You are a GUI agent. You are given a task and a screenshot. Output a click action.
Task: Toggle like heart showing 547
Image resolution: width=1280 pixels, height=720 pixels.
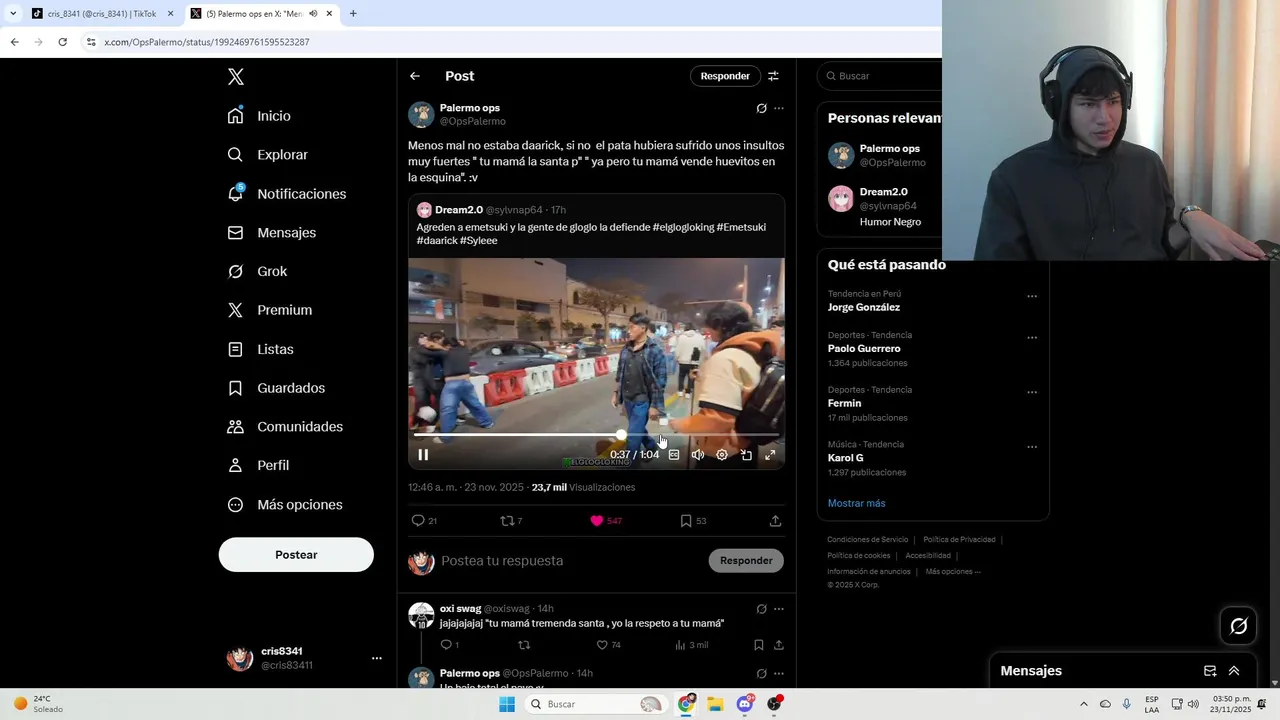coord(606,521)
